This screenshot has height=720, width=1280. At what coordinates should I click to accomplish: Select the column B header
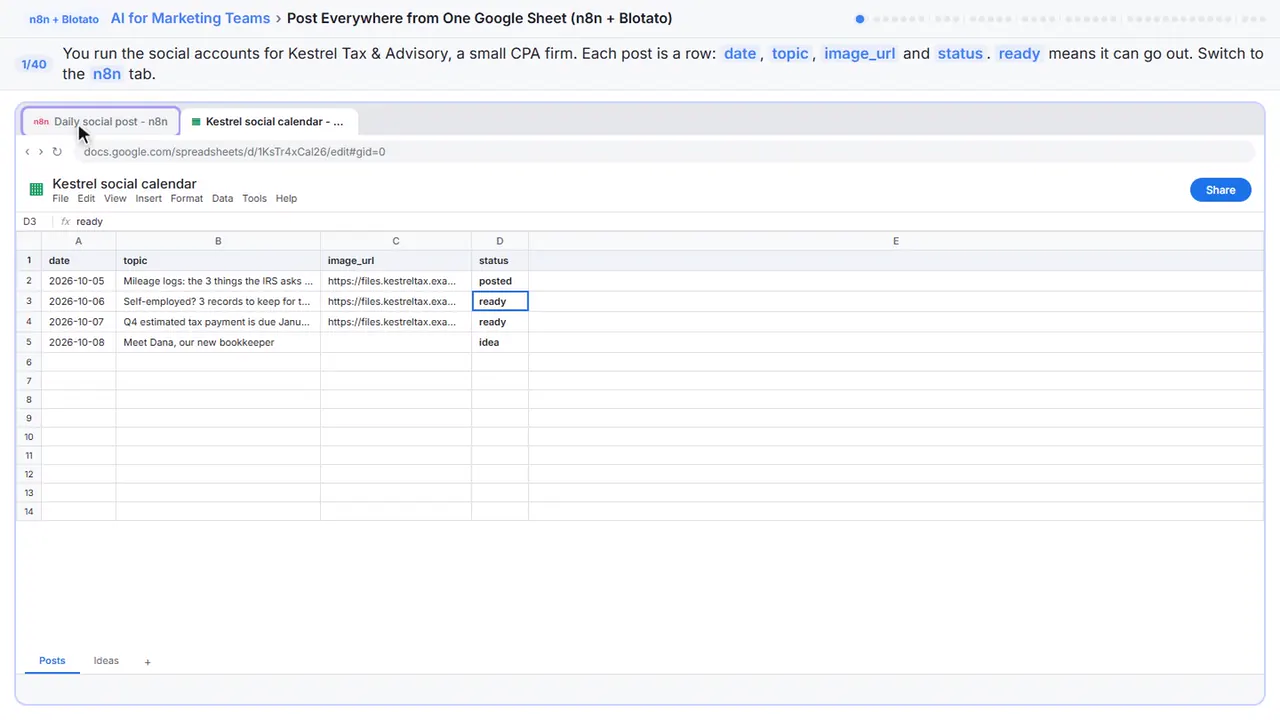point(218,241)
